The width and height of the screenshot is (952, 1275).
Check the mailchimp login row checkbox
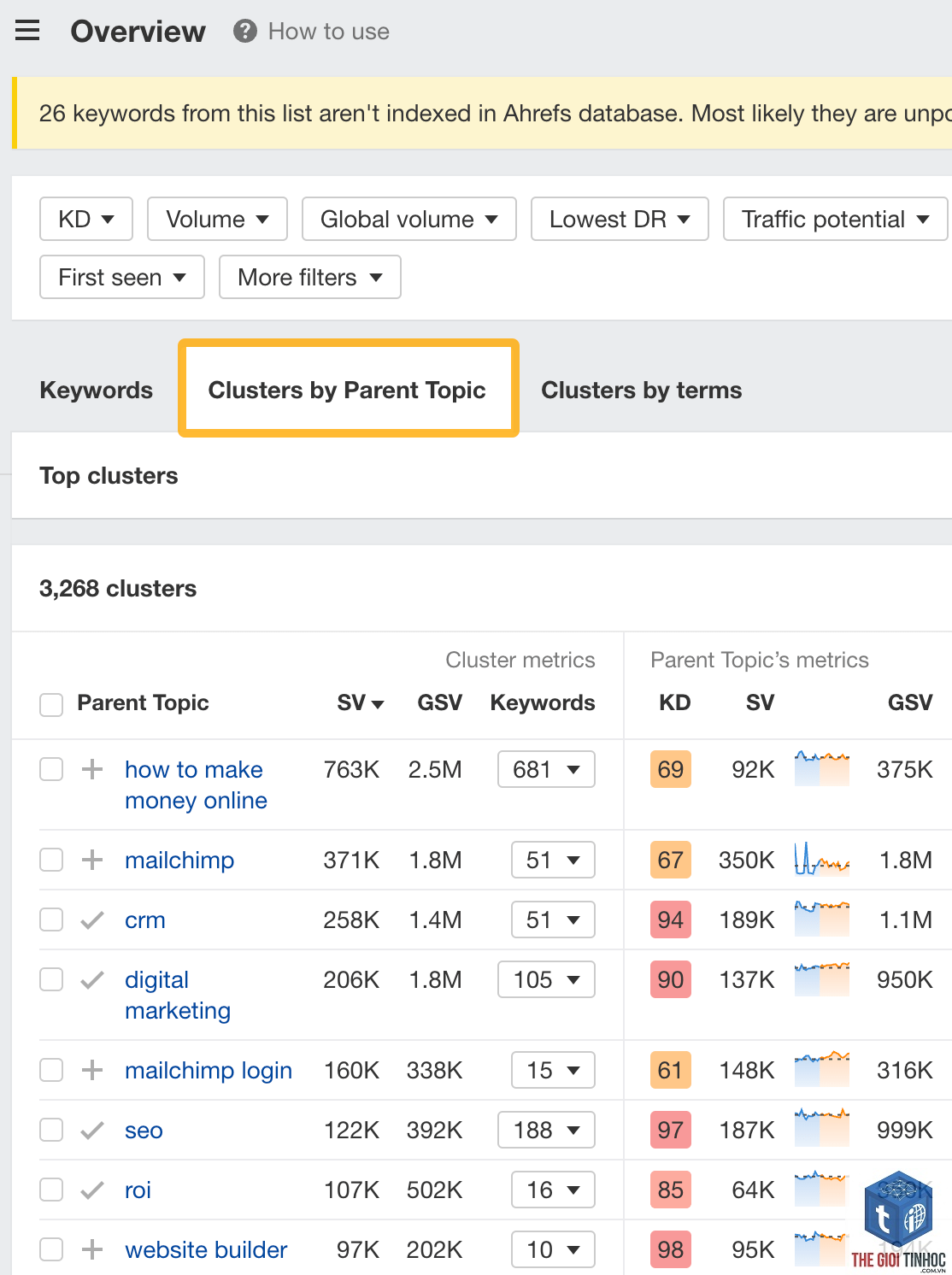(x=51, y=1070)
